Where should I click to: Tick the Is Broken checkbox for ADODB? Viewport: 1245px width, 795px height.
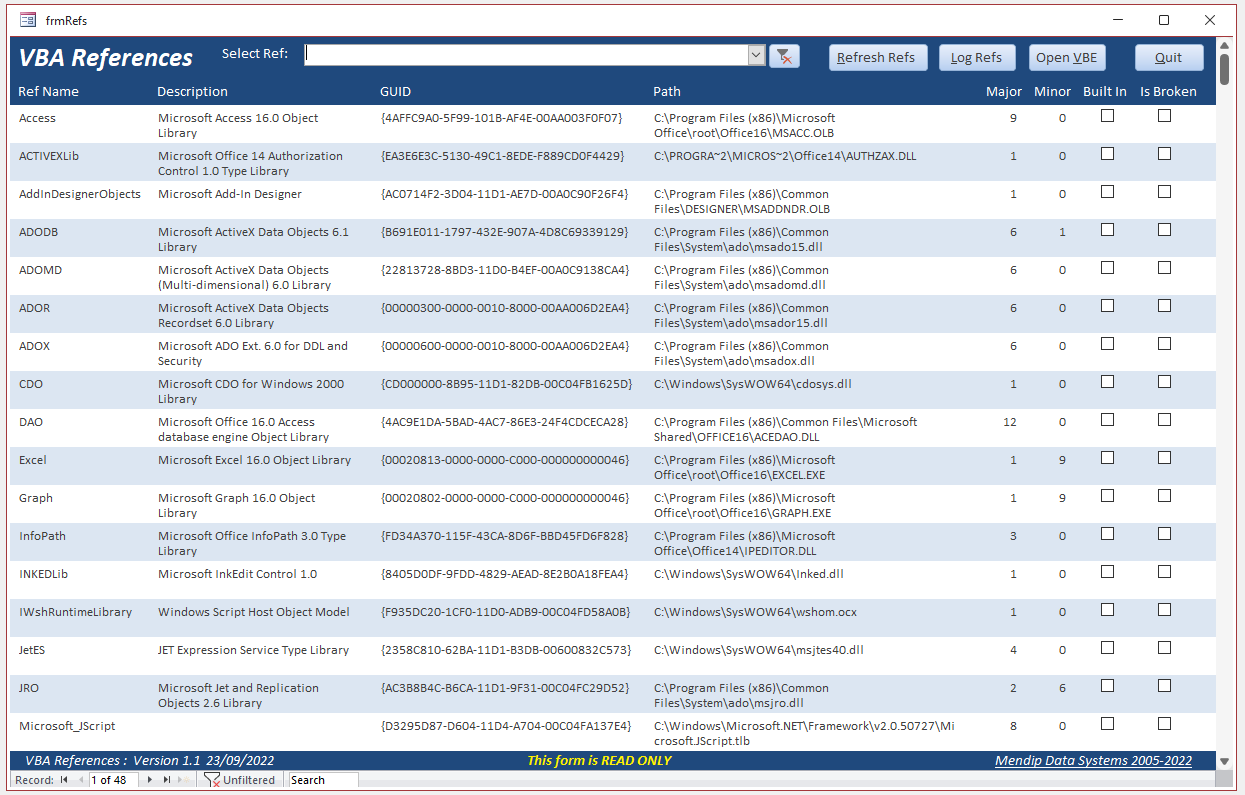click(1164, 230)
